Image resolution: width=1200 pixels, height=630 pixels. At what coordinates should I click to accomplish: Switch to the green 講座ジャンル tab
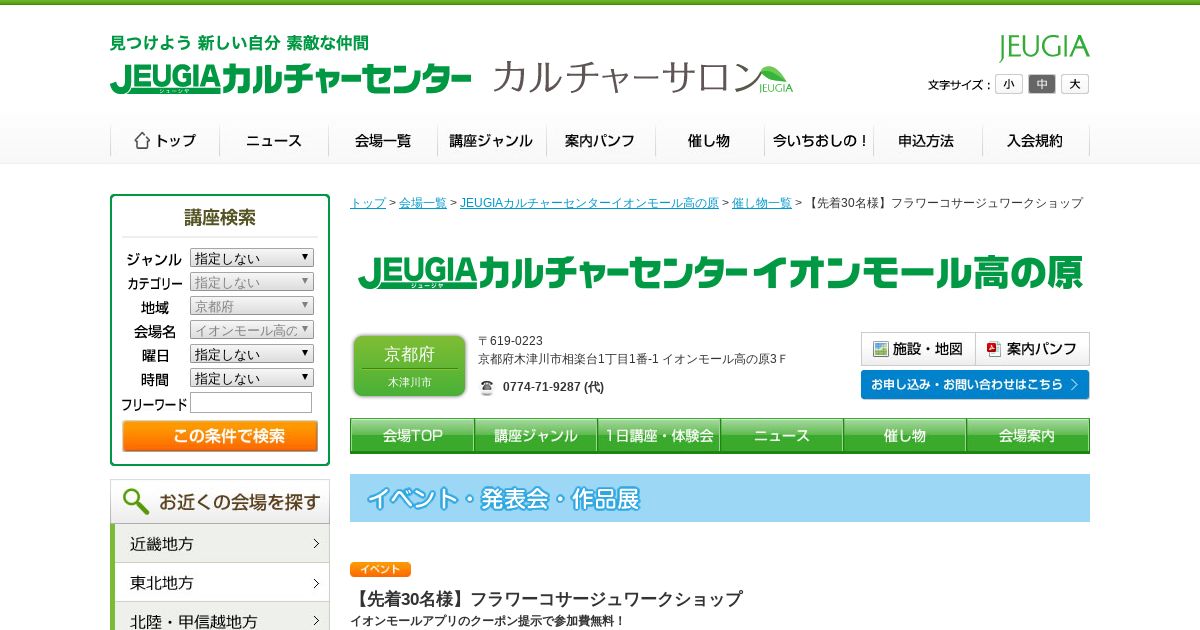pyautogui.click(x=536, y=436)
